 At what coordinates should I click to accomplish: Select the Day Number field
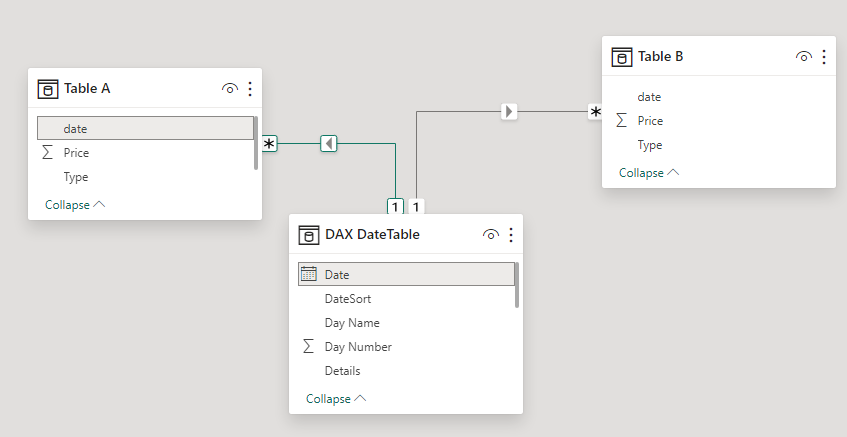point(406,347)
